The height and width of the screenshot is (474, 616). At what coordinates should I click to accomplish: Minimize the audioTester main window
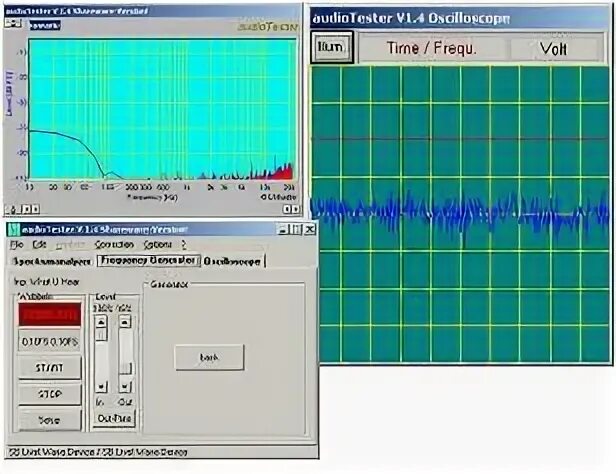(283, 229)
